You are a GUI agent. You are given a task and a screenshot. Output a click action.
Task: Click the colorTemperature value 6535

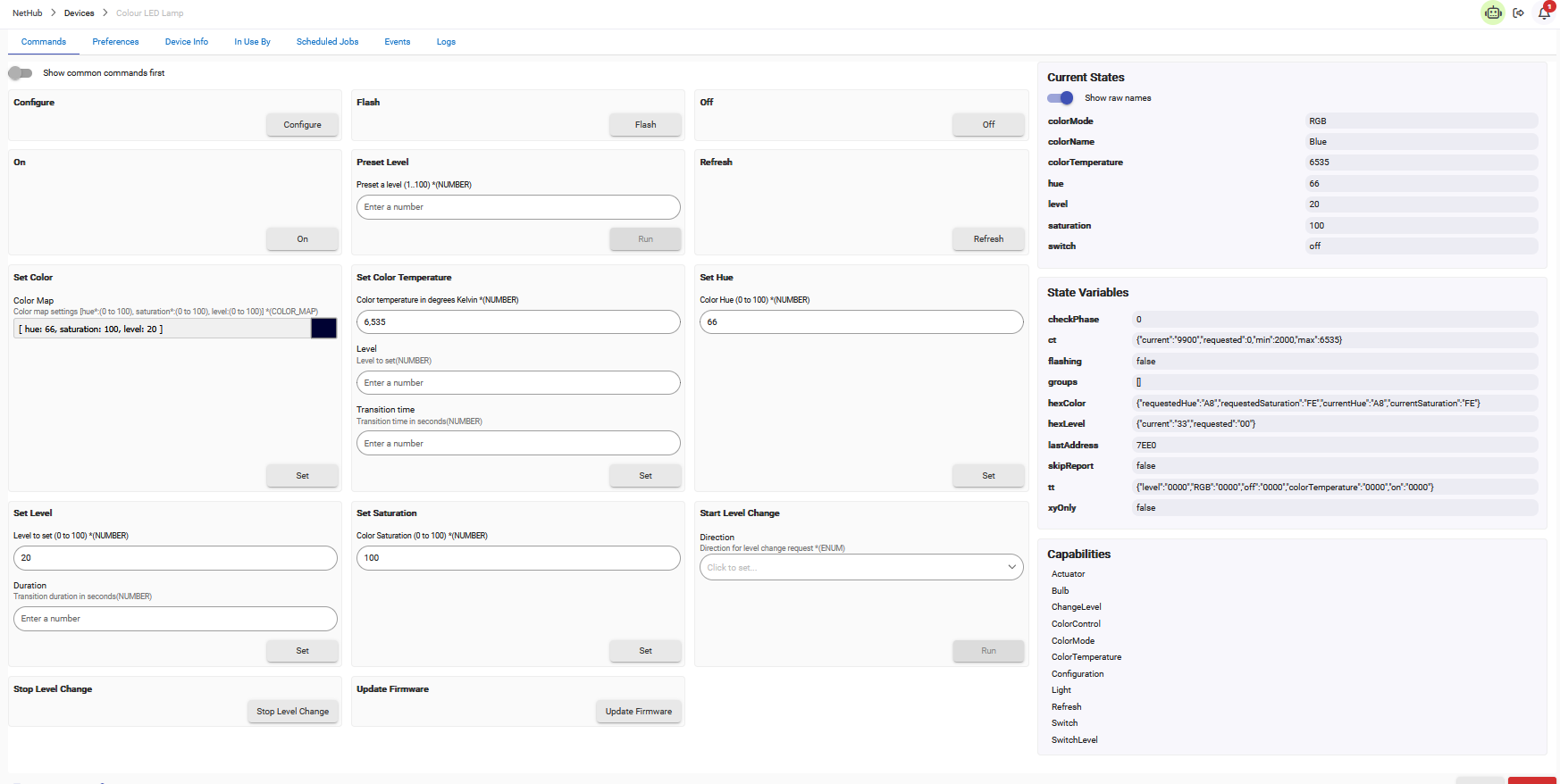1422,163
